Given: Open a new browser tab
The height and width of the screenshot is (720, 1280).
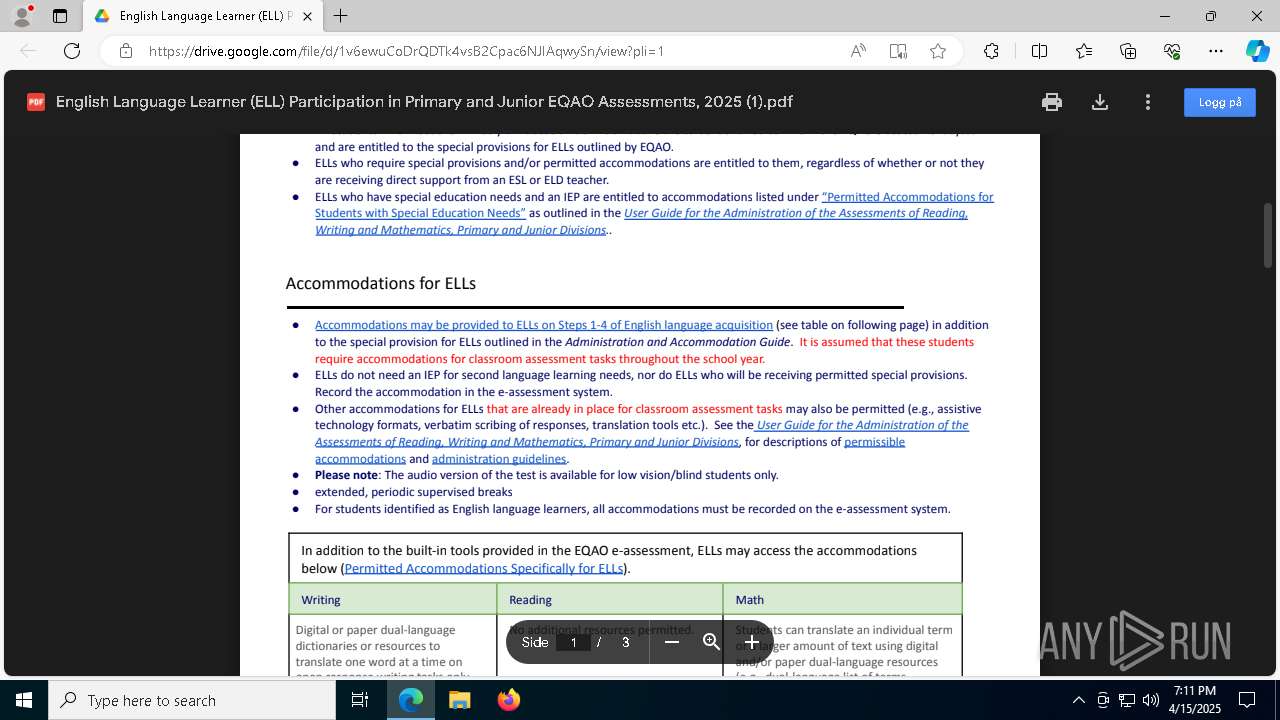Looking at the screenshot, I should pyautogui.click(x=340, y=16).
